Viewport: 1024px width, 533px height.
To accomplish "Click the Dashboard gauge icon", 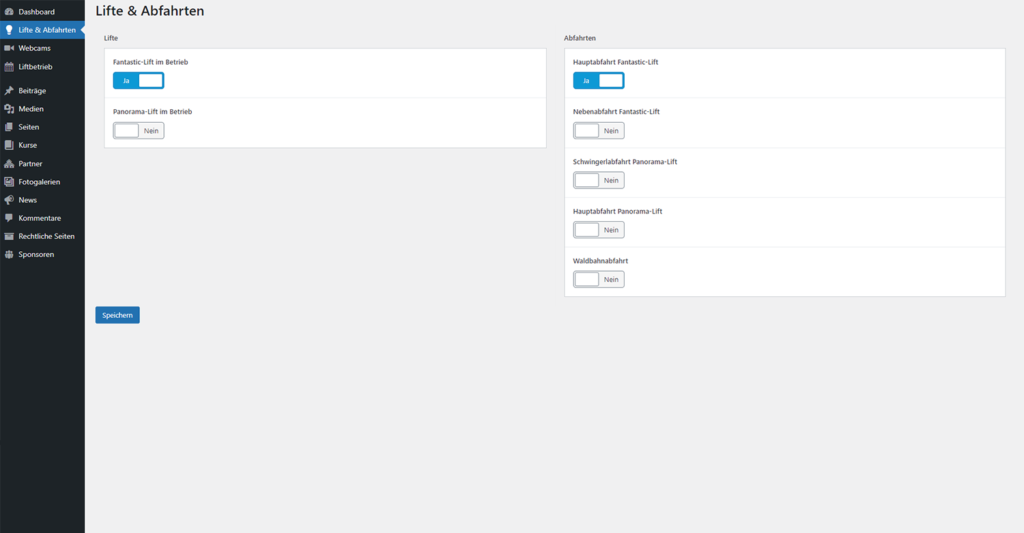I will [9, 12].
